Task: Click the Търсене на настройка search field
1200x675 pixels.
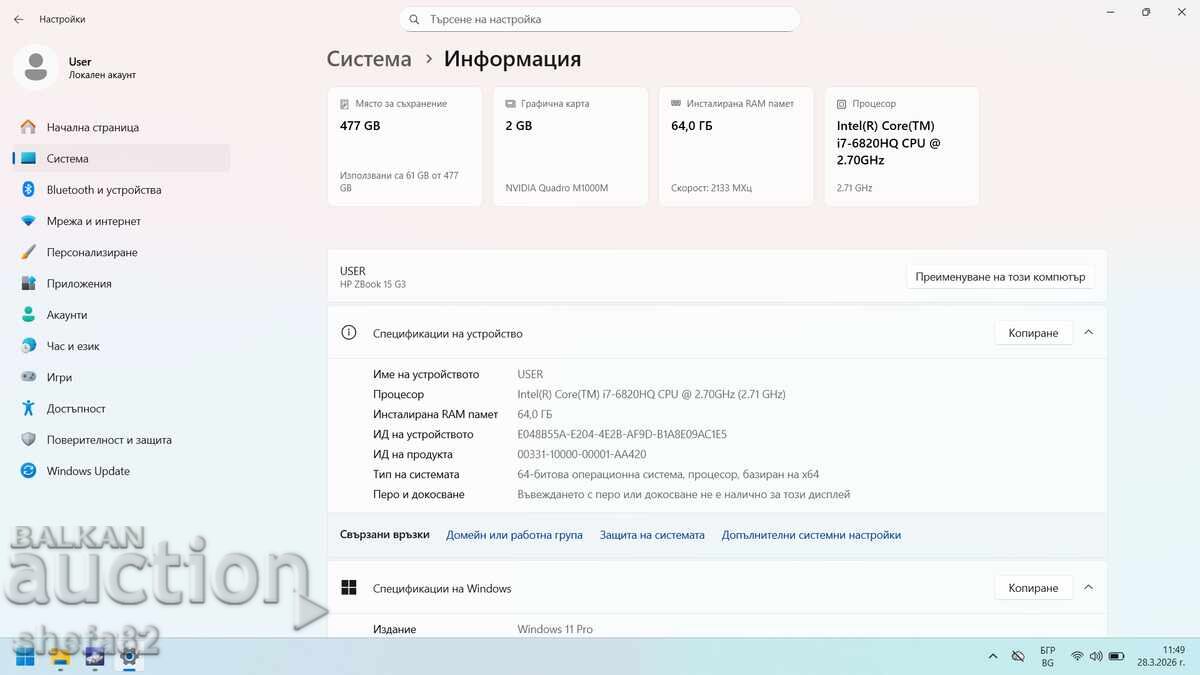Action: (x=600, y=19)
